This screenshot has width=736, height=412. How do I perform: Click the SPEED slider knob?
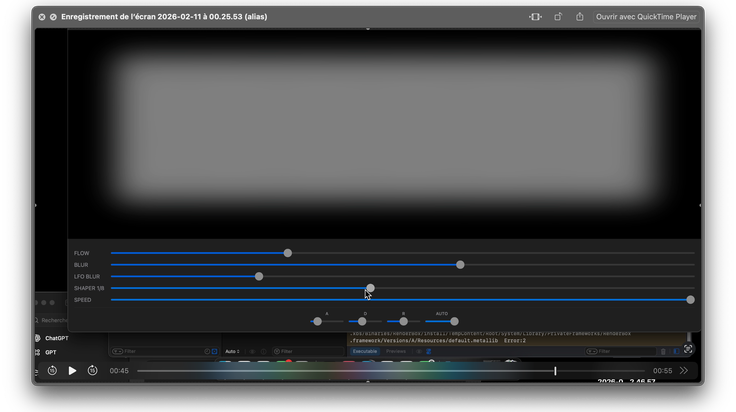[690, 299]
